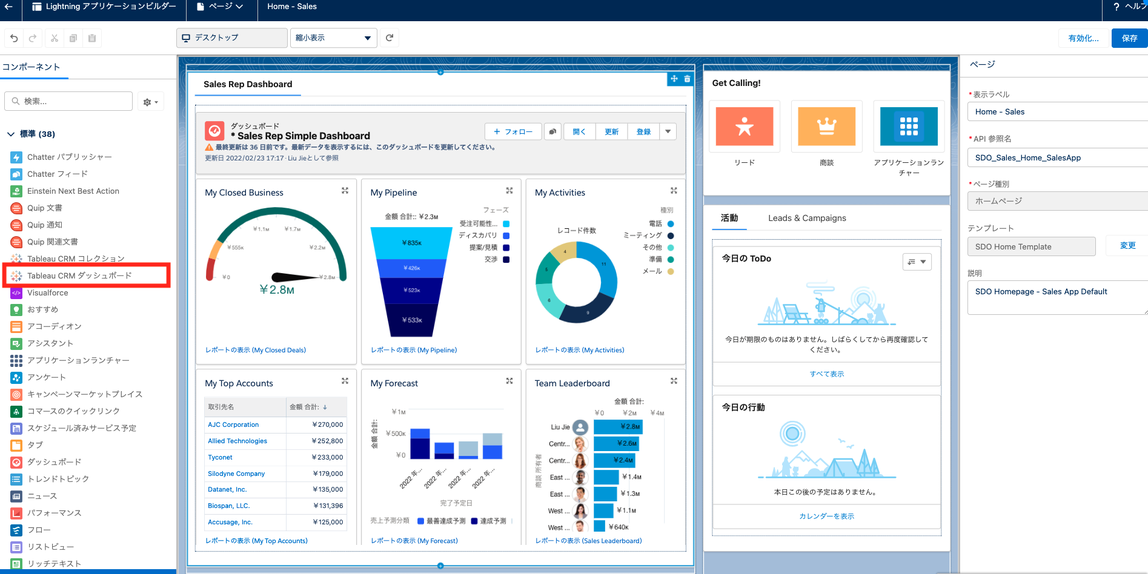Screen dimensions: 1148x574
Task: Open Lightning アプリケーションビルダー header item
Action: (104, 7)
